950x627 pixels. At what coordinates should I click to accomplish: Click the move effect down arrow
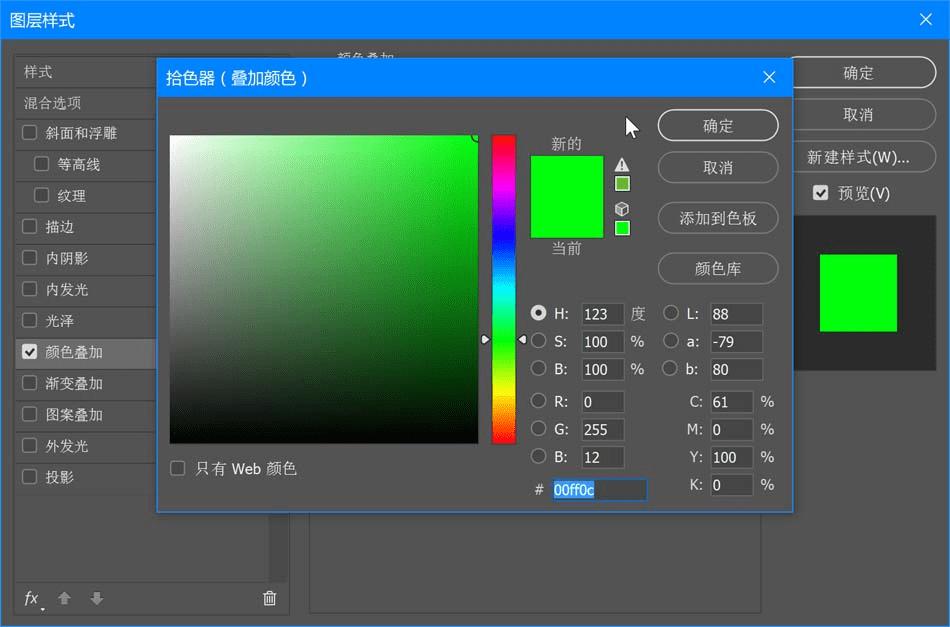click(x=97, y=599)
